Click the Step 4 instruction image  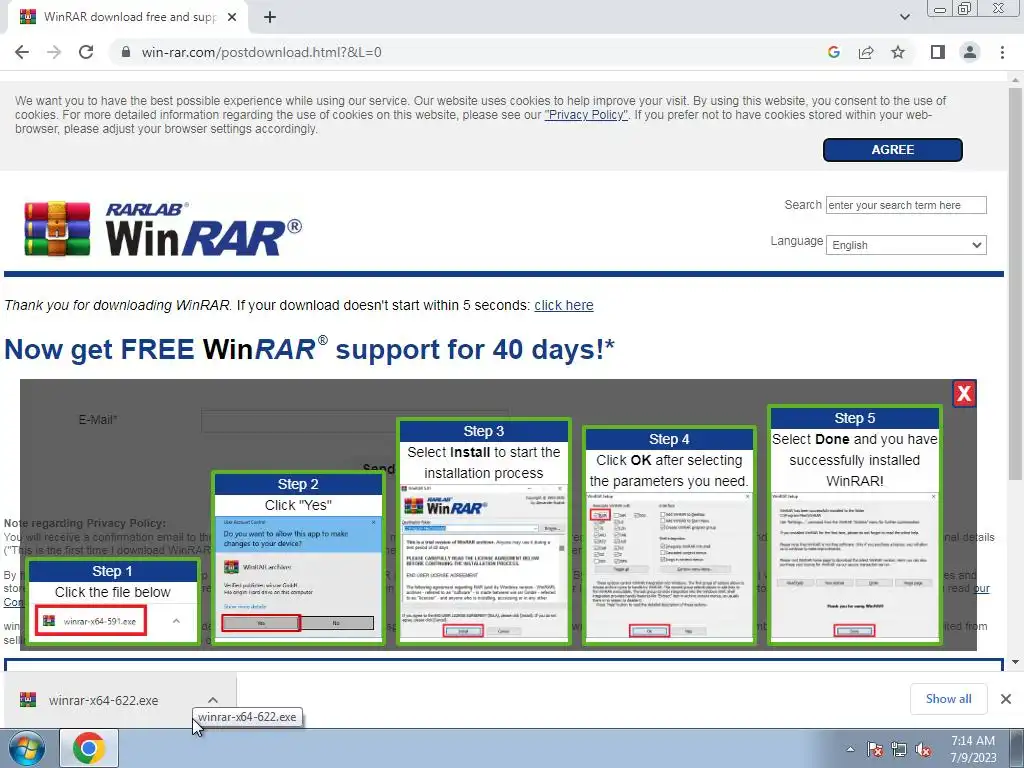click(x=669, y=536)
